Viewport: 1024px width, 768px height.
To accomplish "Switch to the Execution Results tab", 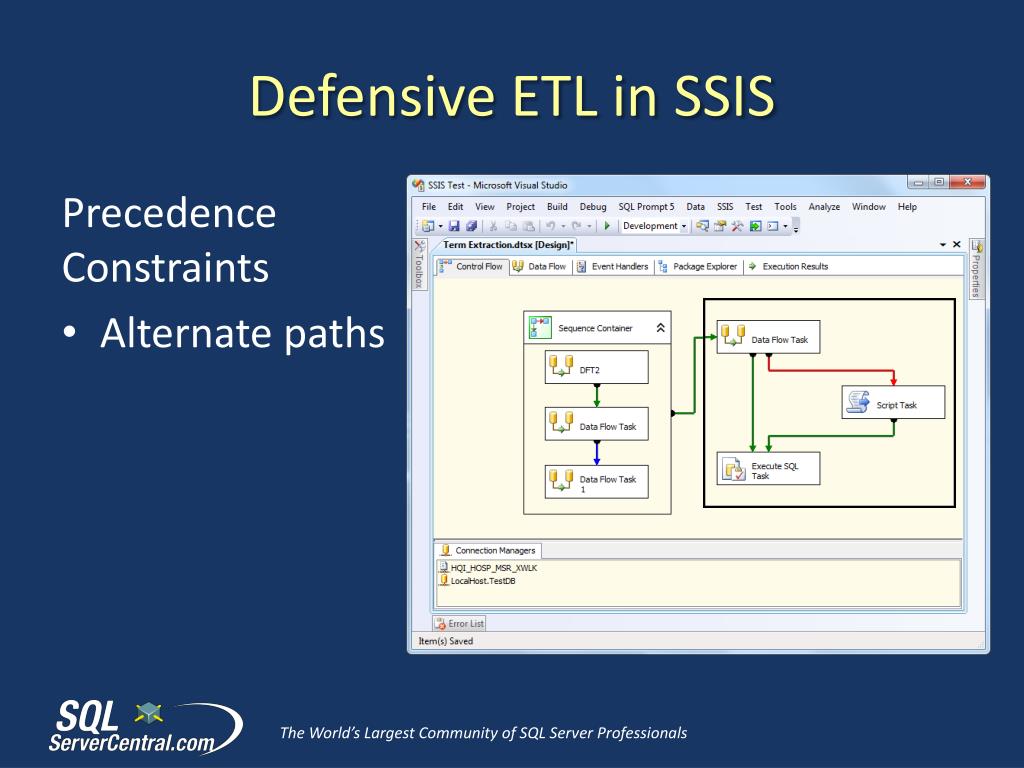I will click(788, 266).
